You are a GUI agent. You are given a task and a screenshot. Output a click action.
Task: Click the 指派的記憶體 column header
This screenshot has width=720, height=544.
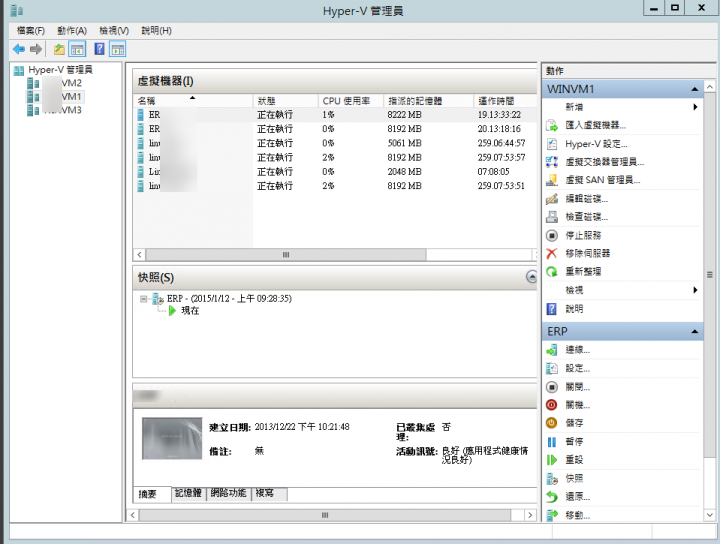(x=428, y=101)
